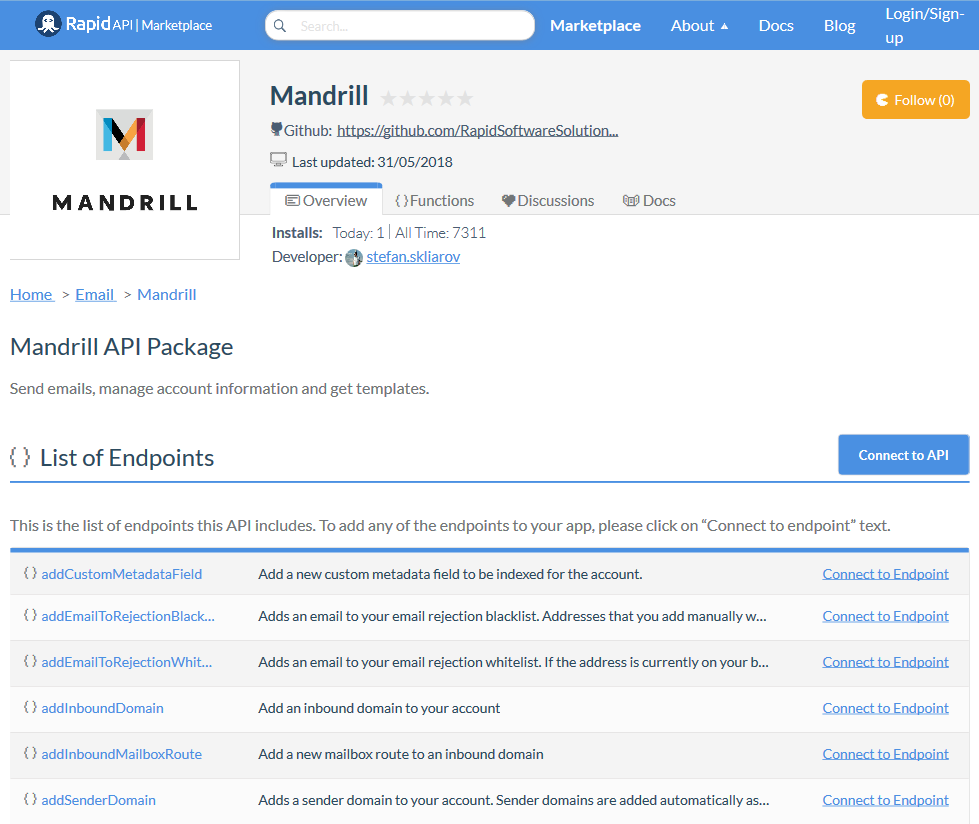Image resolution: width=979 pixels, height=824 pixels.
Task: Switch to the Discussions tab
Action: pos(548,200)
